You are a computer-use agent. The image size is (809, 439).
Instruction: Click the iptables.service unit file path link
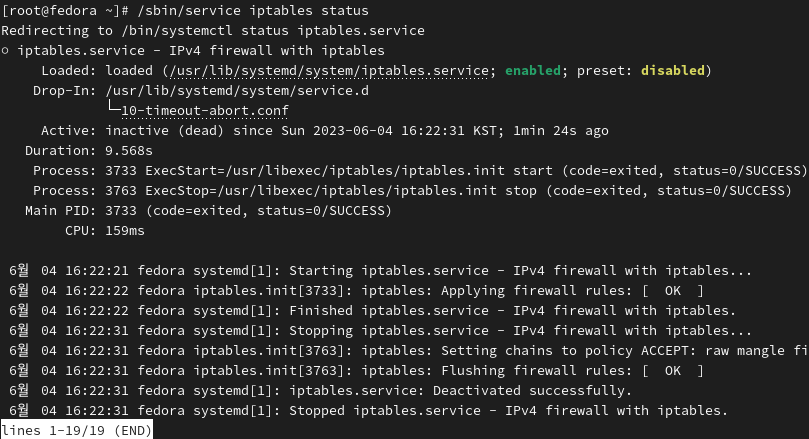(329, 71)
